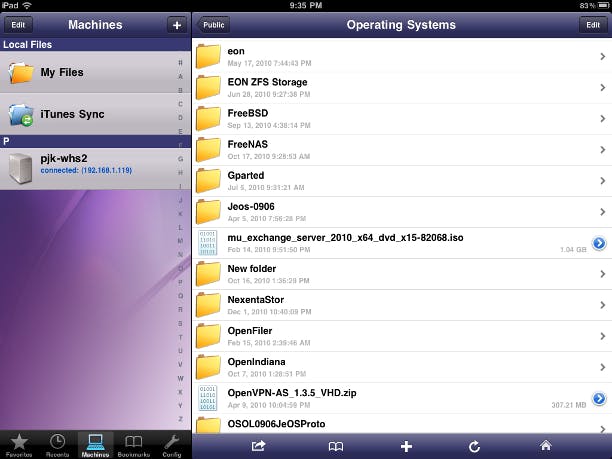Tap the "My Files" label
The height and width of the screenshot is (459, 612).
pyautogui.click(x=62, y=73)
